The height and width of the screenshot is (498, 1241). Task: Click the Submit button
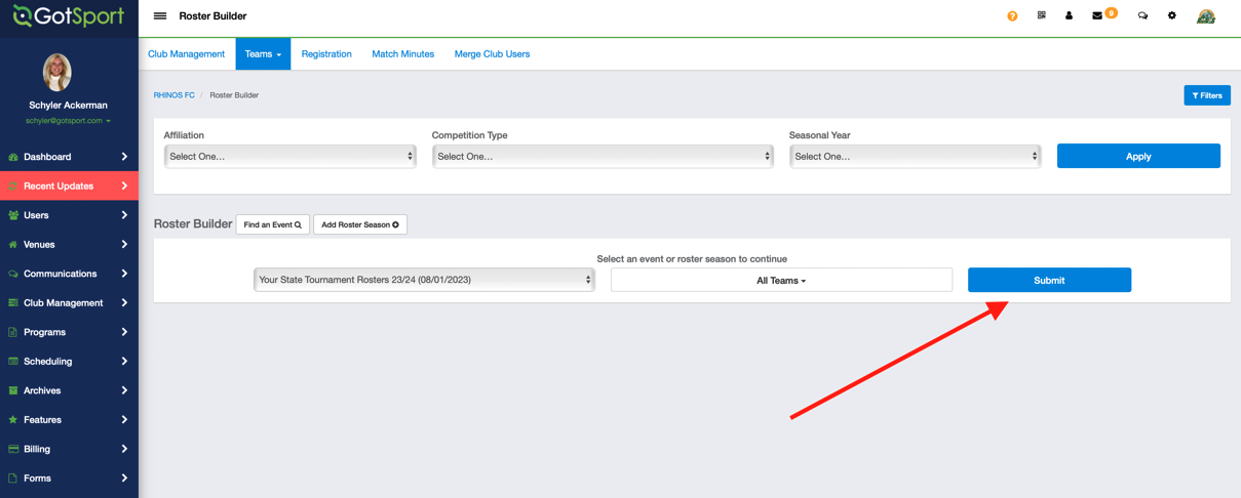pos(1049,280)
